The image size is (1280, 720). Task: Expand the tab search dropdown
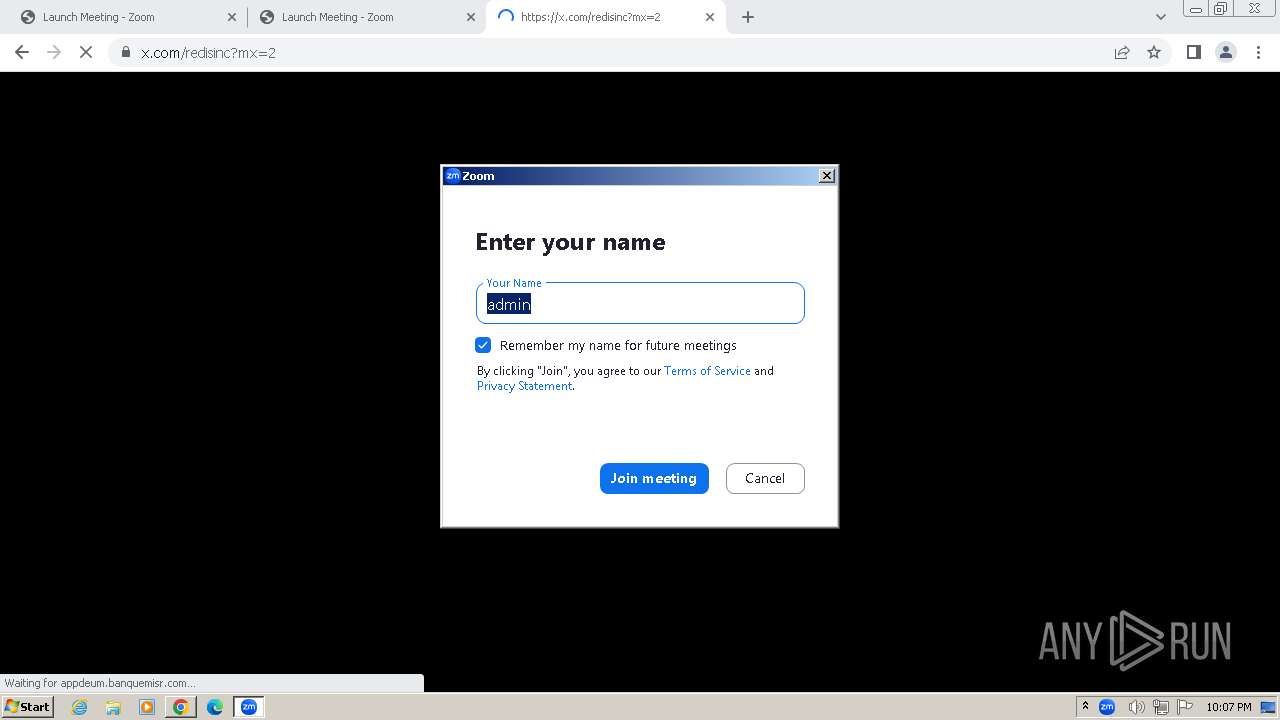(x=1160, y=17)
